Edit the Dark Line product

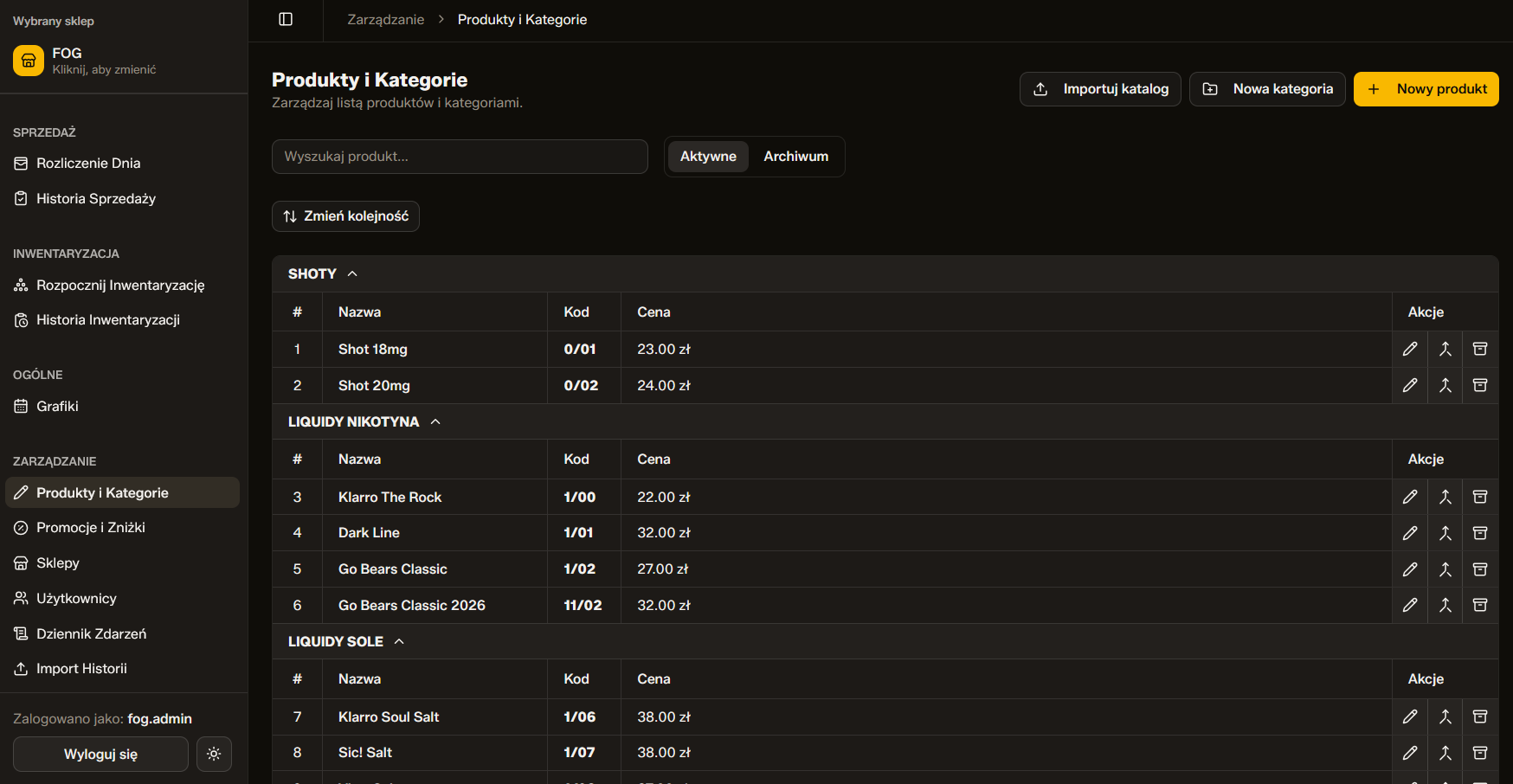pos(1410,533)
